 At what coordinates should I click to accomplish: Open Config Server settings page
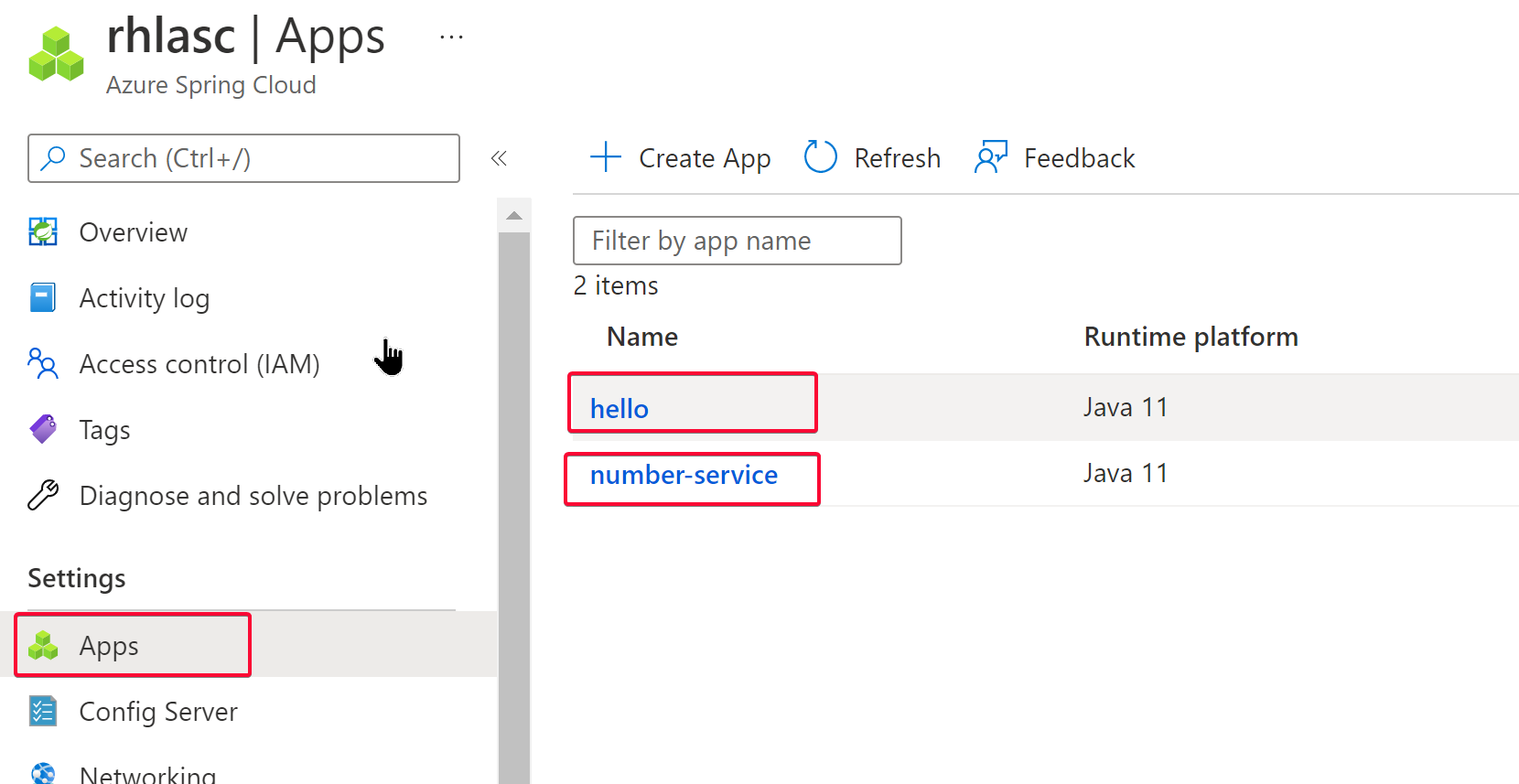(x=157, y=712)
